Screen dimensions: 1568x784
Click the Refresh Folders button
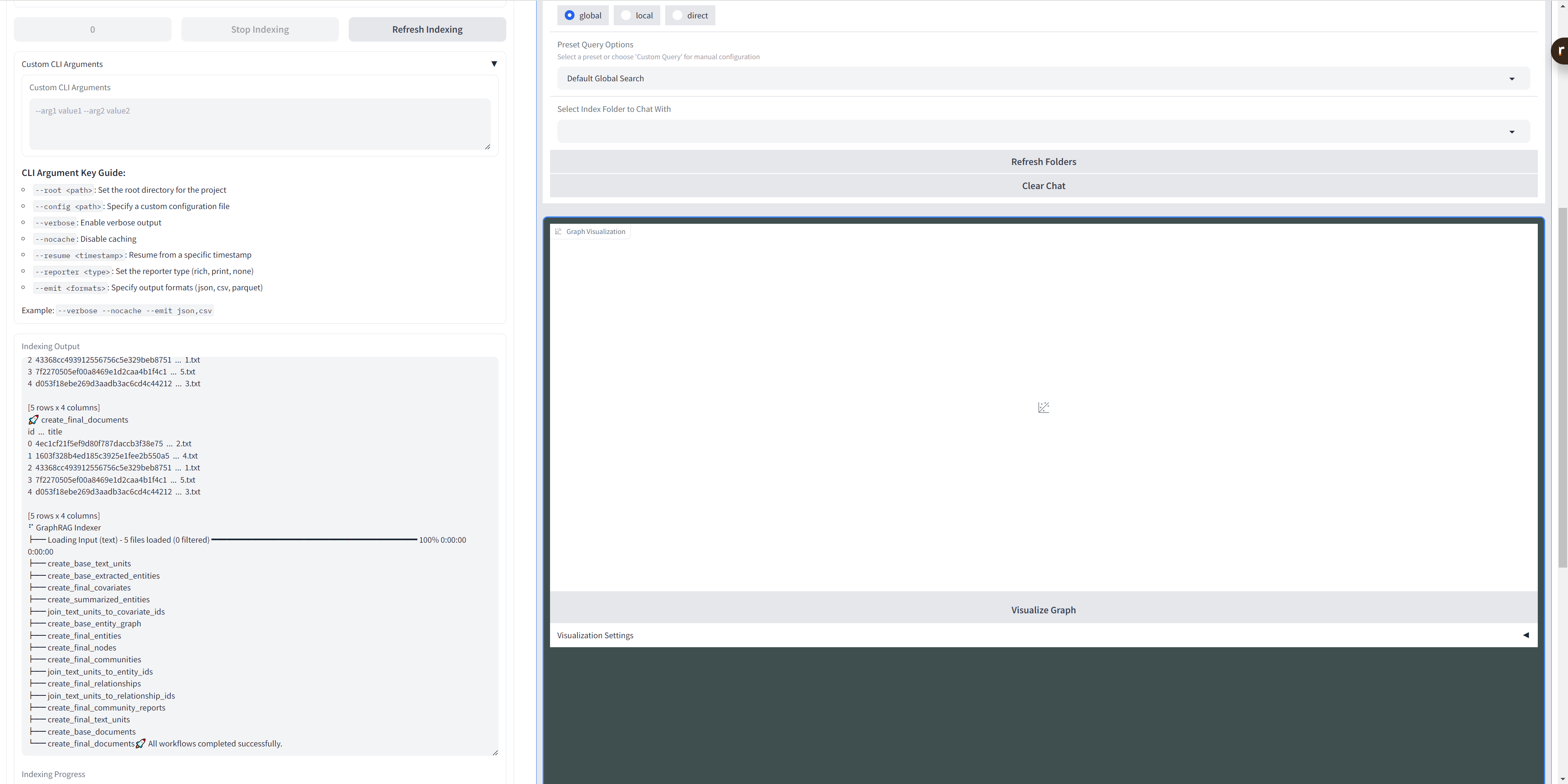coord(1043,162)
